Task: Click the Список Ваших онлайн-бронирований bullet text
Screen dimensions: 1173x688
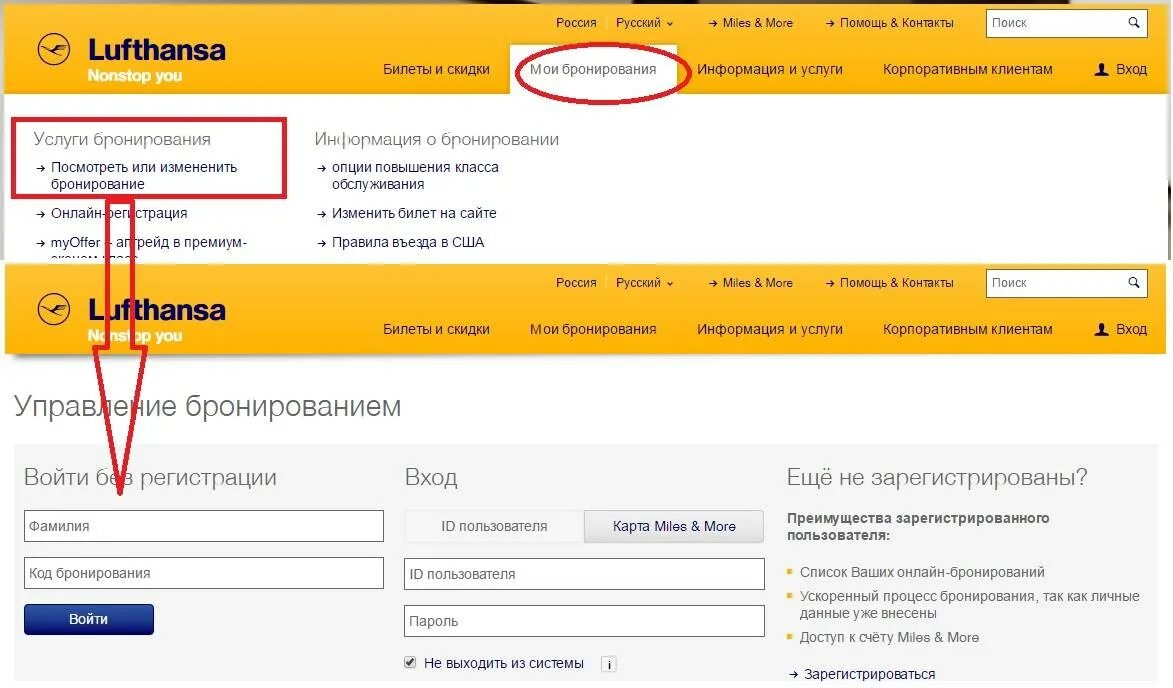Action: point(922,572)
